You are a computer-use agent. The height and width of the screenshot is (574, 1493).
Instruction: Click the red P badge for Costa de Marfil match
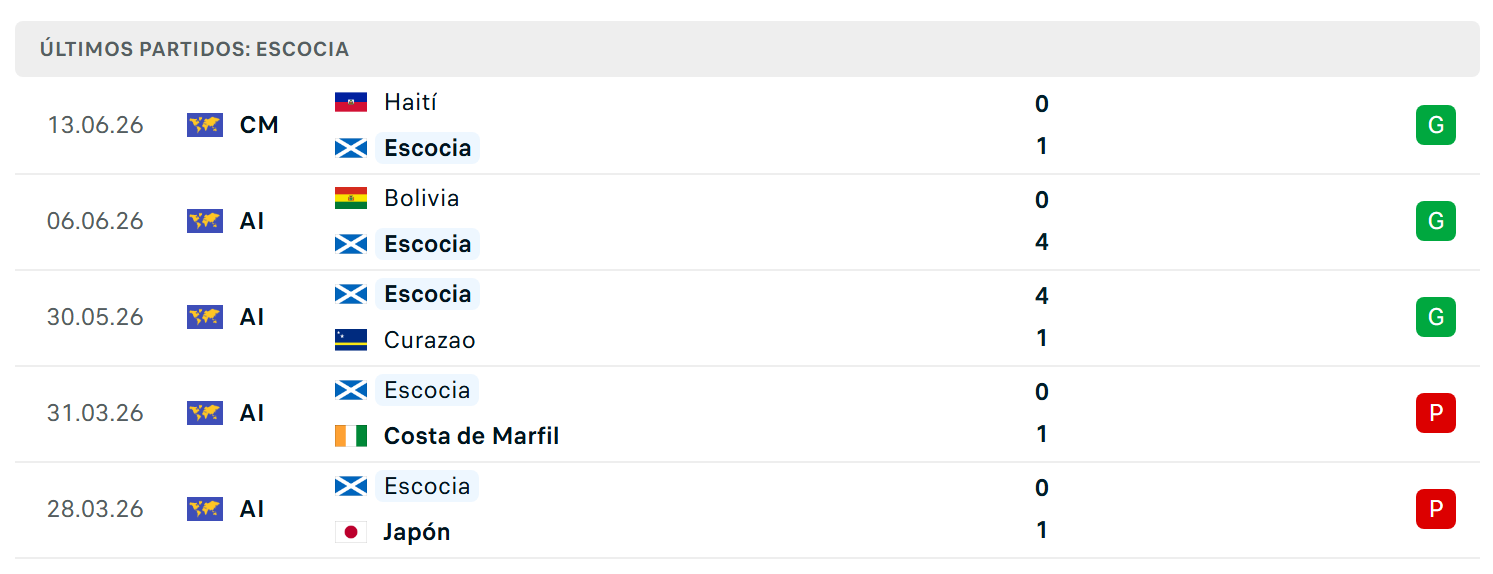coord(1436,413)
